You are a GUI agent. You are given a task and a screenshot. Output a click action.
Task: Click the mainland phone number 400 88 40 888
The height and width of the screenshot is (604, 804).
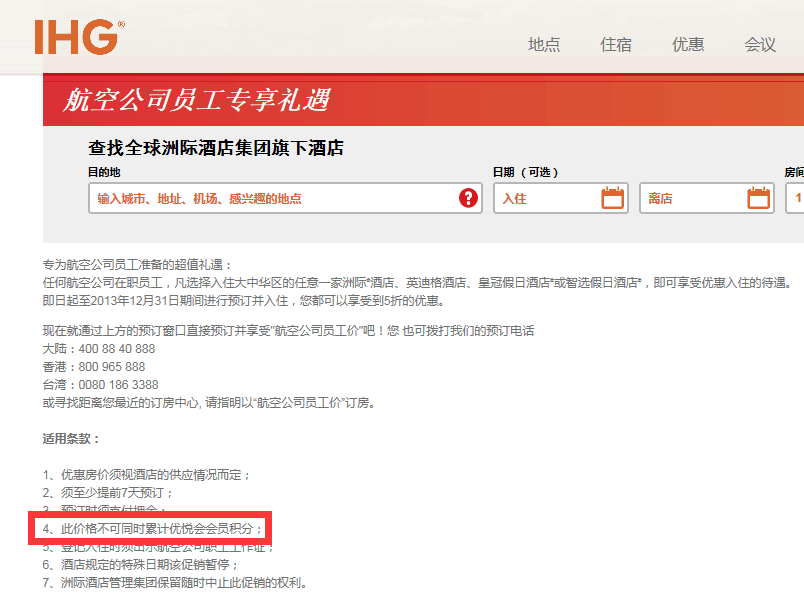point(117,349)
